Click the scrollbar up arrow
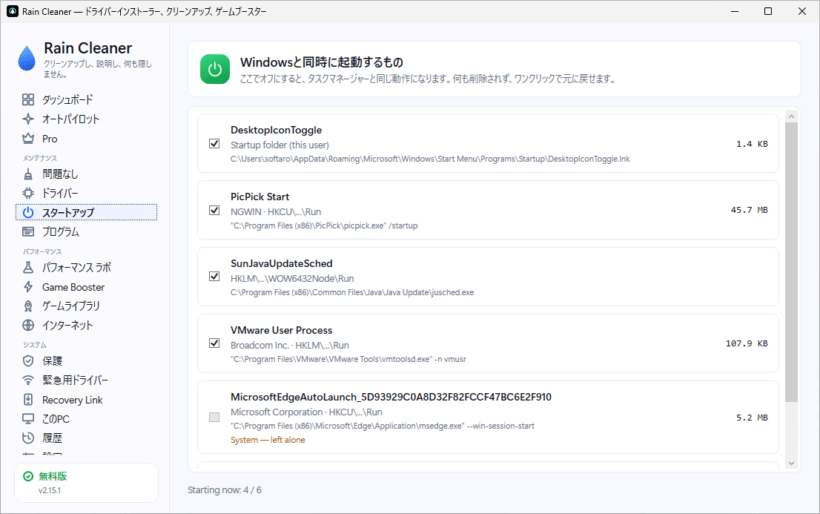This screenshot has width=820, height=514. pos(791,116)
